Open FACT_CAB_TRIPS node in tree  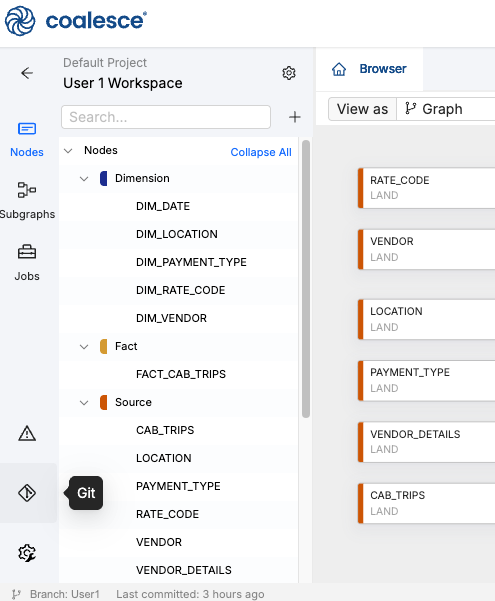(x=181, y=374)
